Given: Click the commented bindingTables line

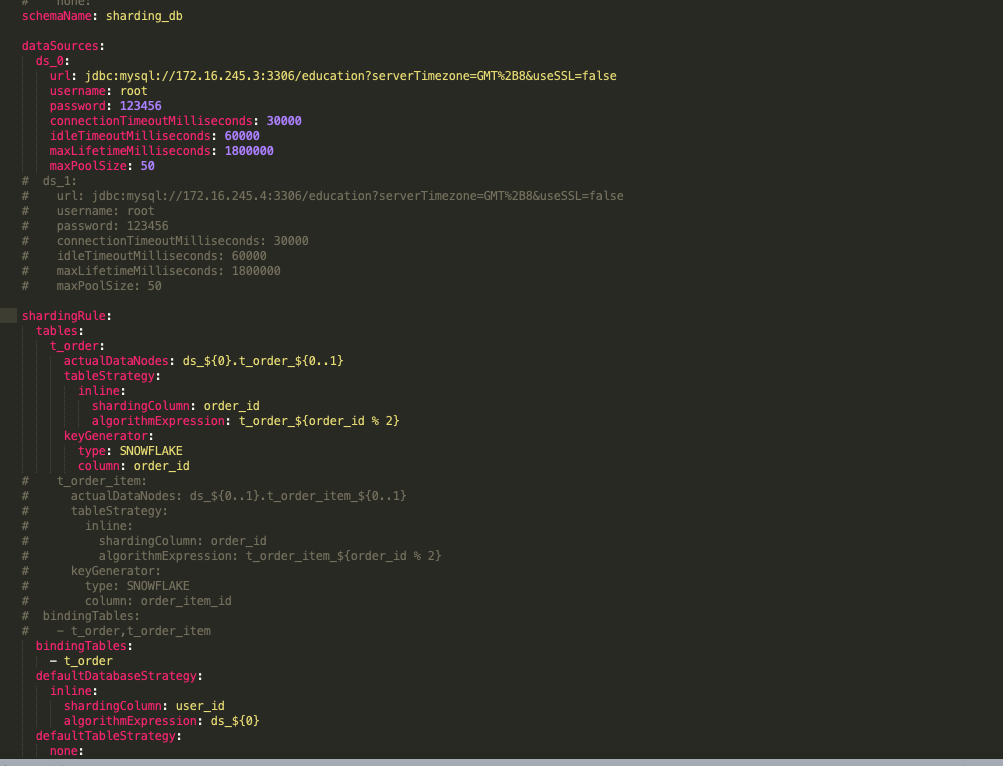Looking at the screenshot, I should (x=81, y=616).
